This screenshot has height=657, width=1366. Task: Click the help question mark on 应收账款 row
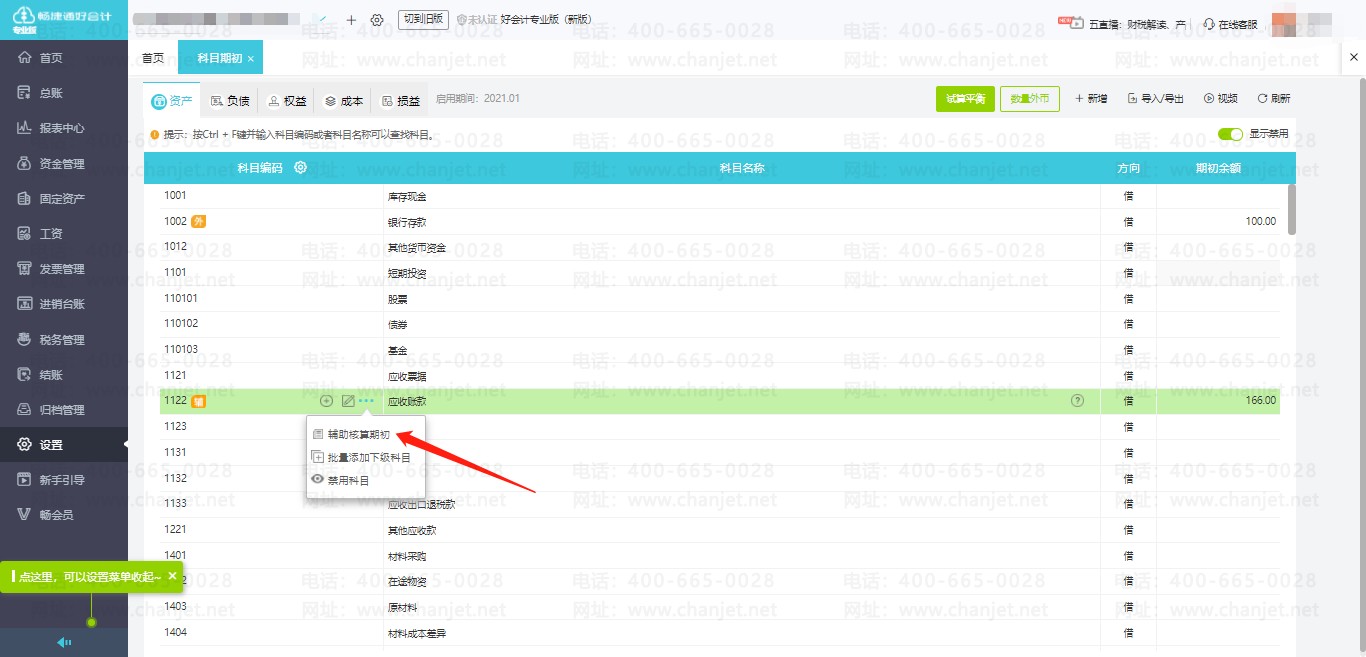(x=1077, y=401)
